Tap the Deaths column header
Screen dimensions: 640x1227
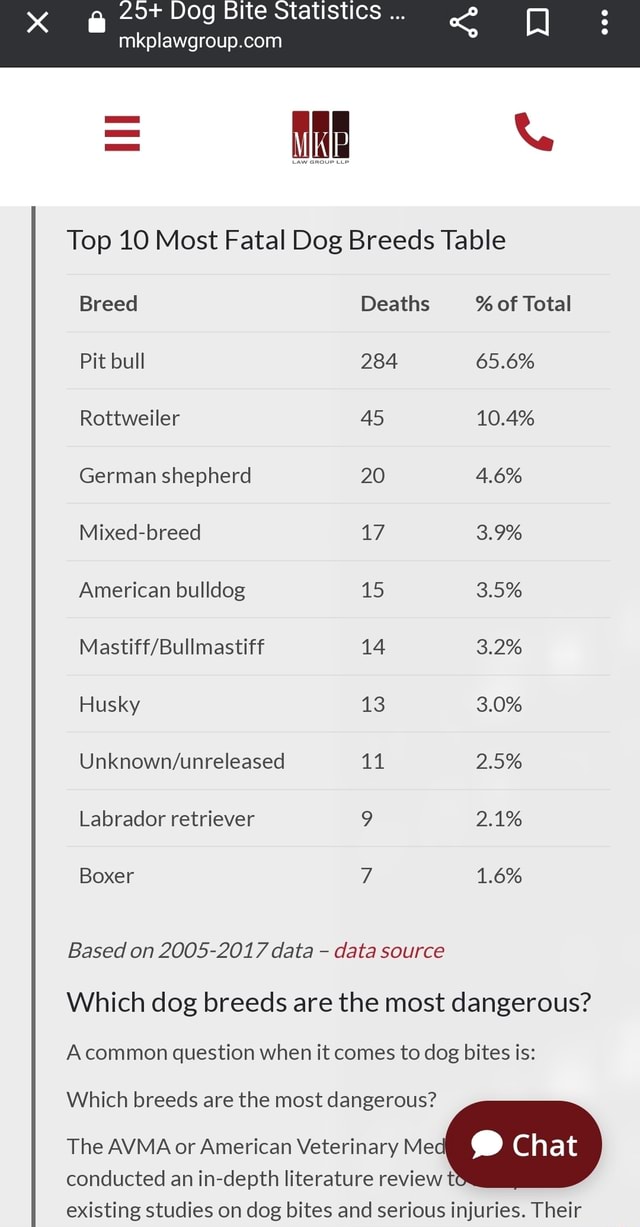pos(395,304)
